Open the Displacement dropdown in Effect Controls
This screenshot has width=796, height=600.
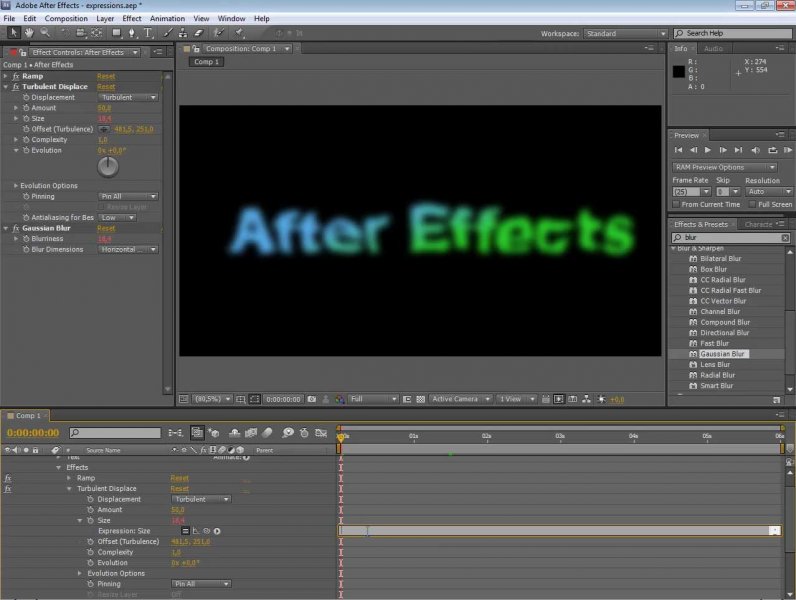pyautogui.click(x=128, y=97)
